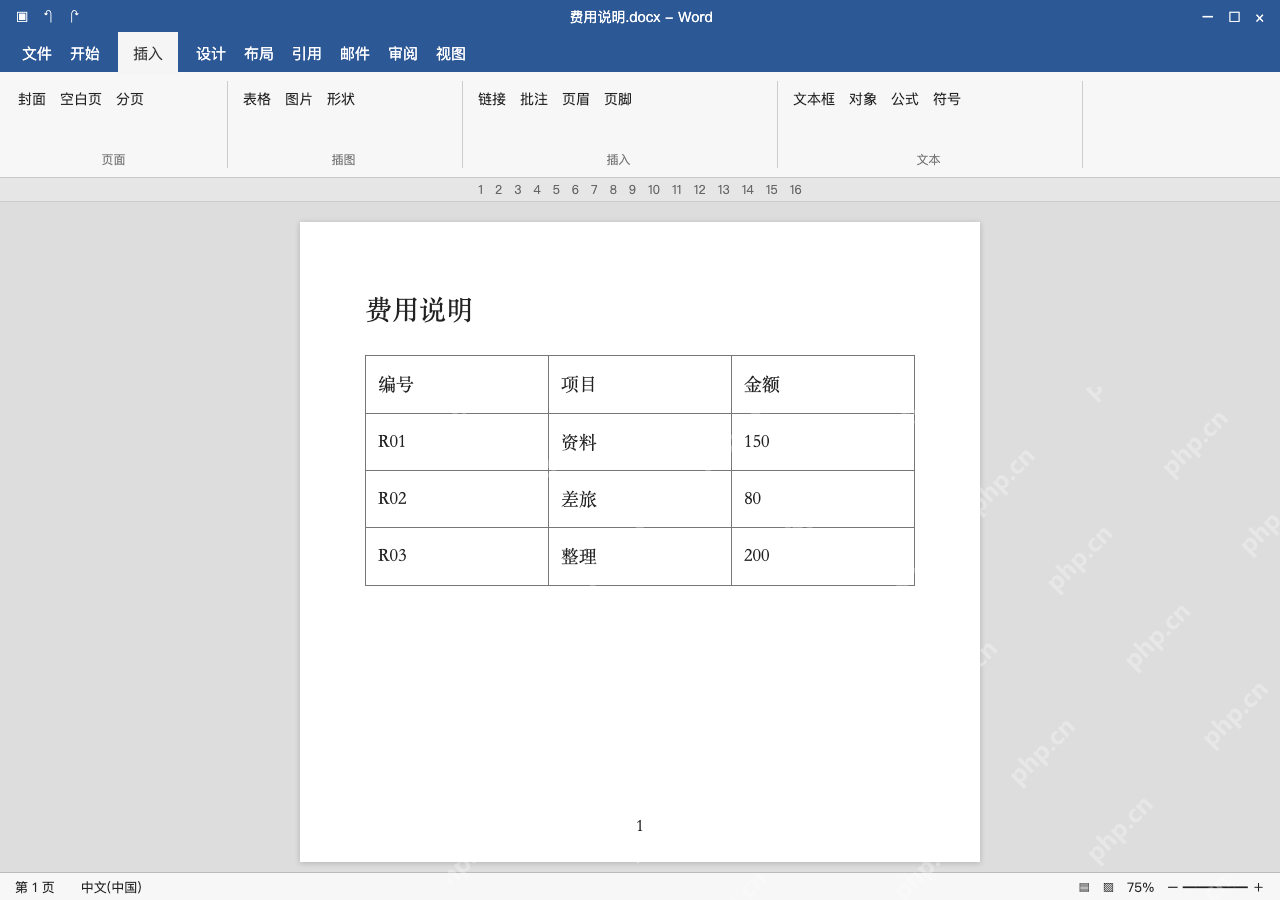Insert a picture via 图片
This screenshot has height=900, width=1280.
299,99
